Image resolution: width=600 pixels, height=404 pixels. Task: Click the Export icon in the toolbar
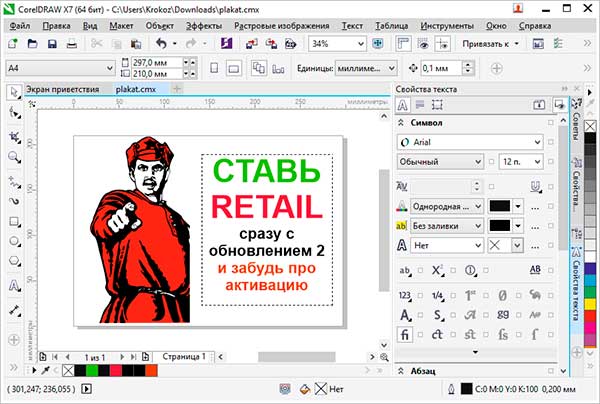[271, 44]
